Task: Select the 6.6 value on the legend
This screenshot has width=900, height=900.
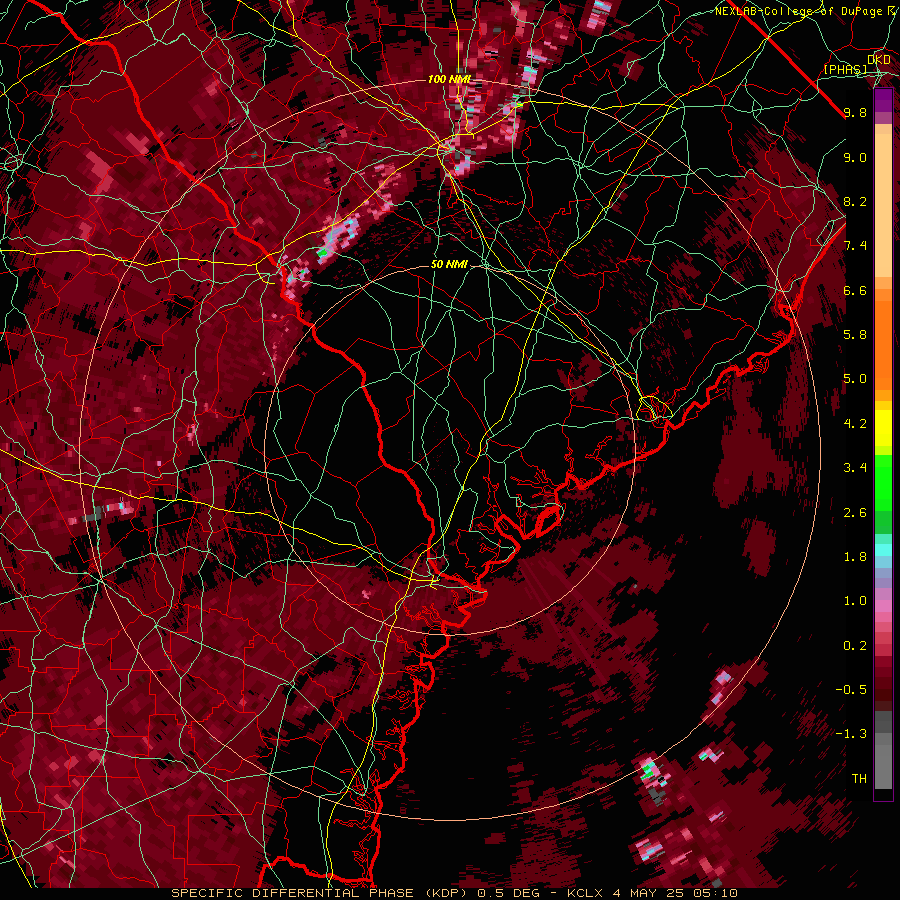Action: pyautogui.click(x=855, y=290)
